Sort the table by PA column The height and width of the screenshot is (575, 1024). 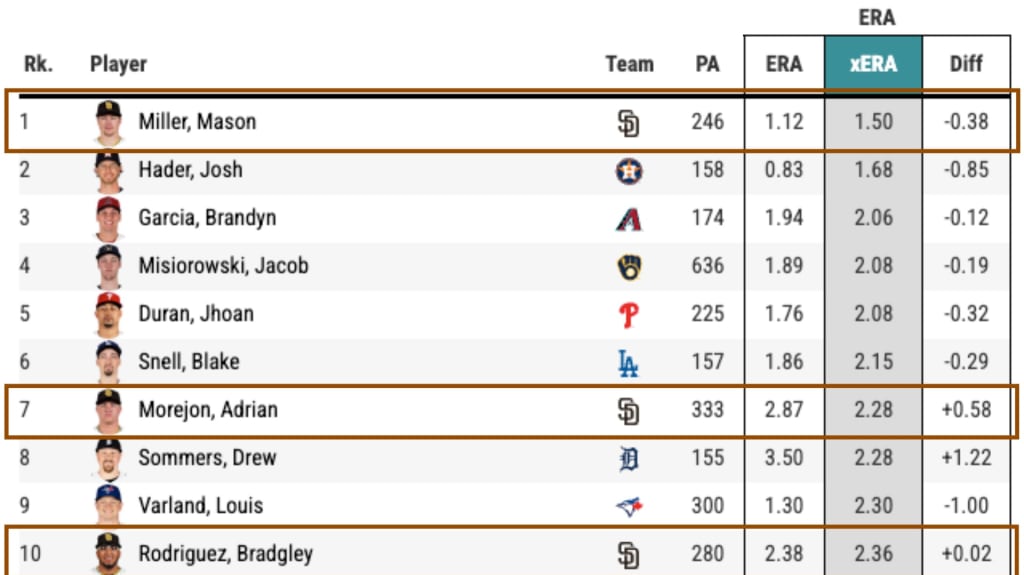coord(707,64)
